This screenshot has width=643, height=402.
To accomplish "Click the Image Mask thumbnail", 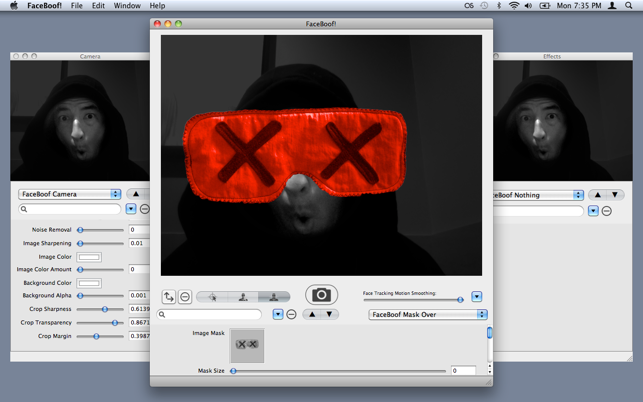I will tap(247, 345).
